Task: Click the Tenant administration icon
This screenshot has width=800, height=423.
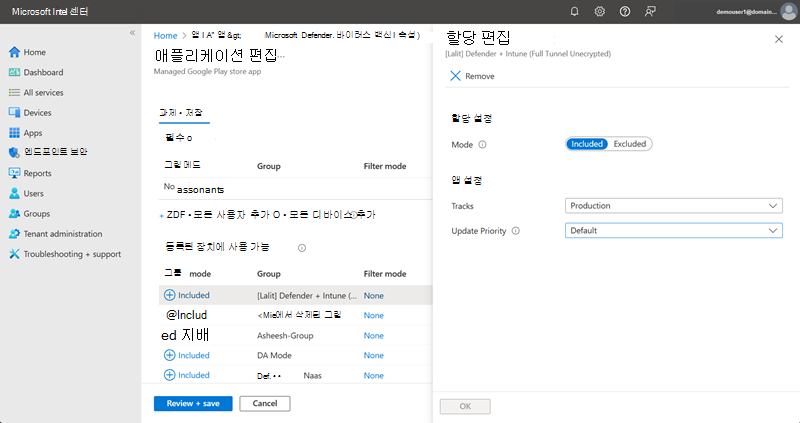Action: 14,234
